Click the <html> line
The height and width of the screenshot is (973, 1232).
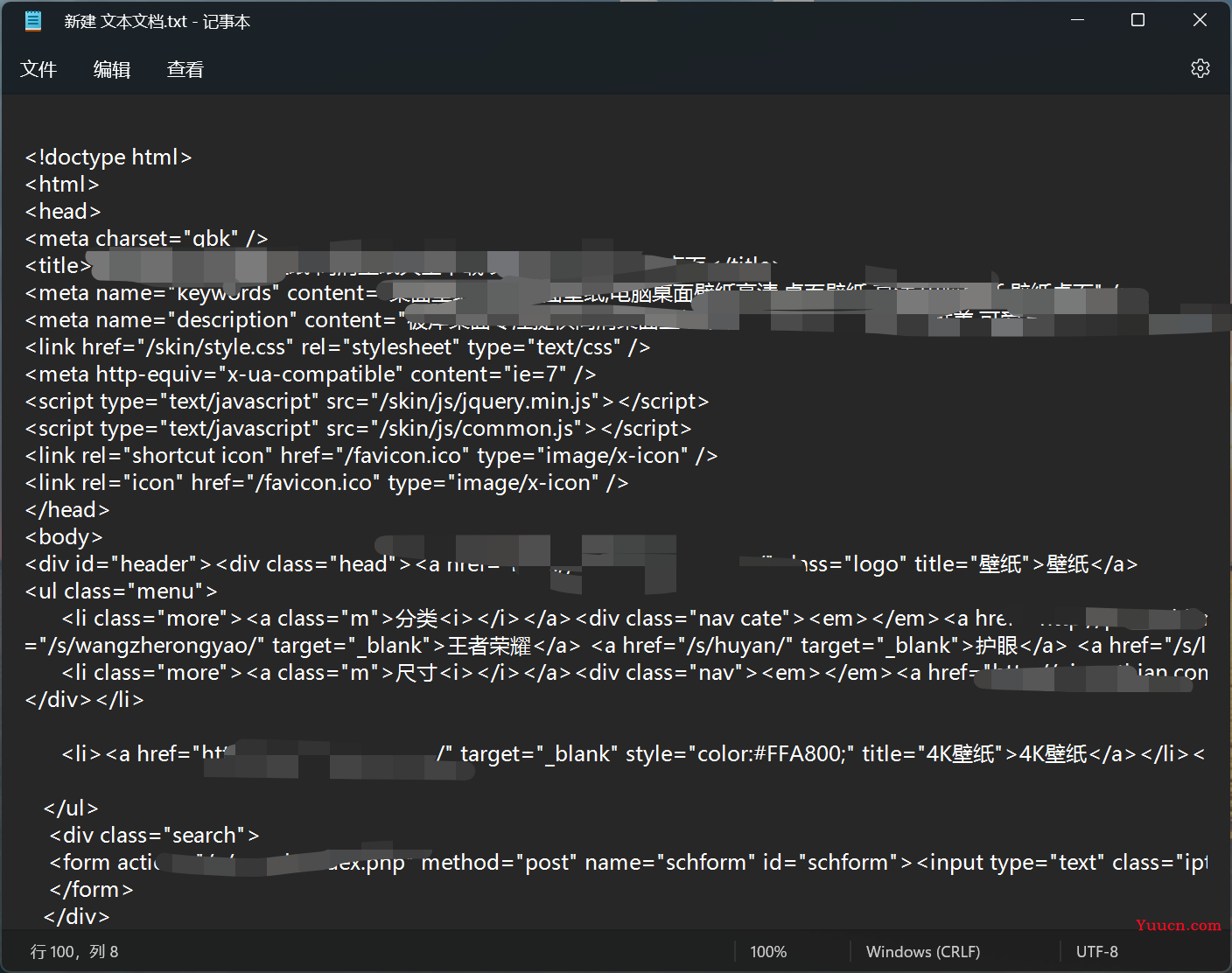click(x=62, y=184)
